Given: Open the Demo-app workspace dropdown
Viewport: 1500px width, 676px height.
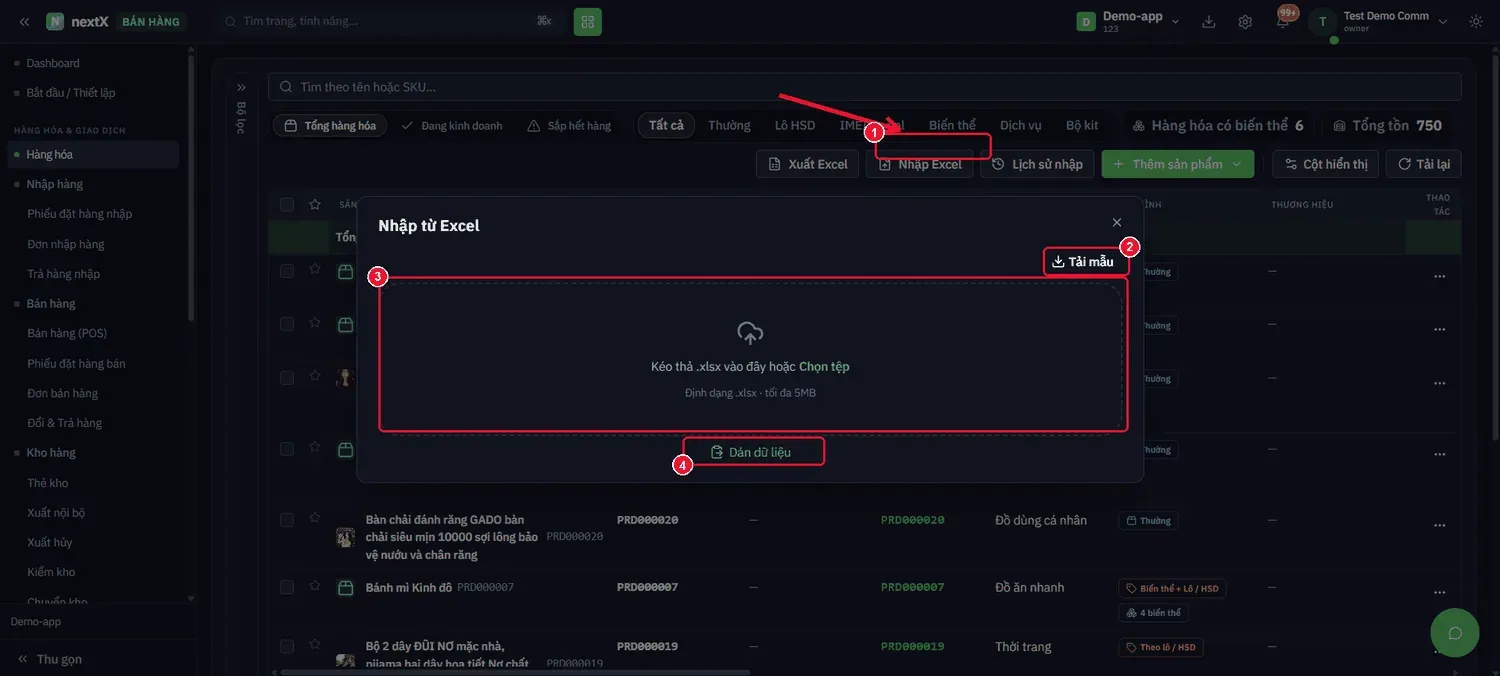Looking at the screenshot, I should (1128, 21).
